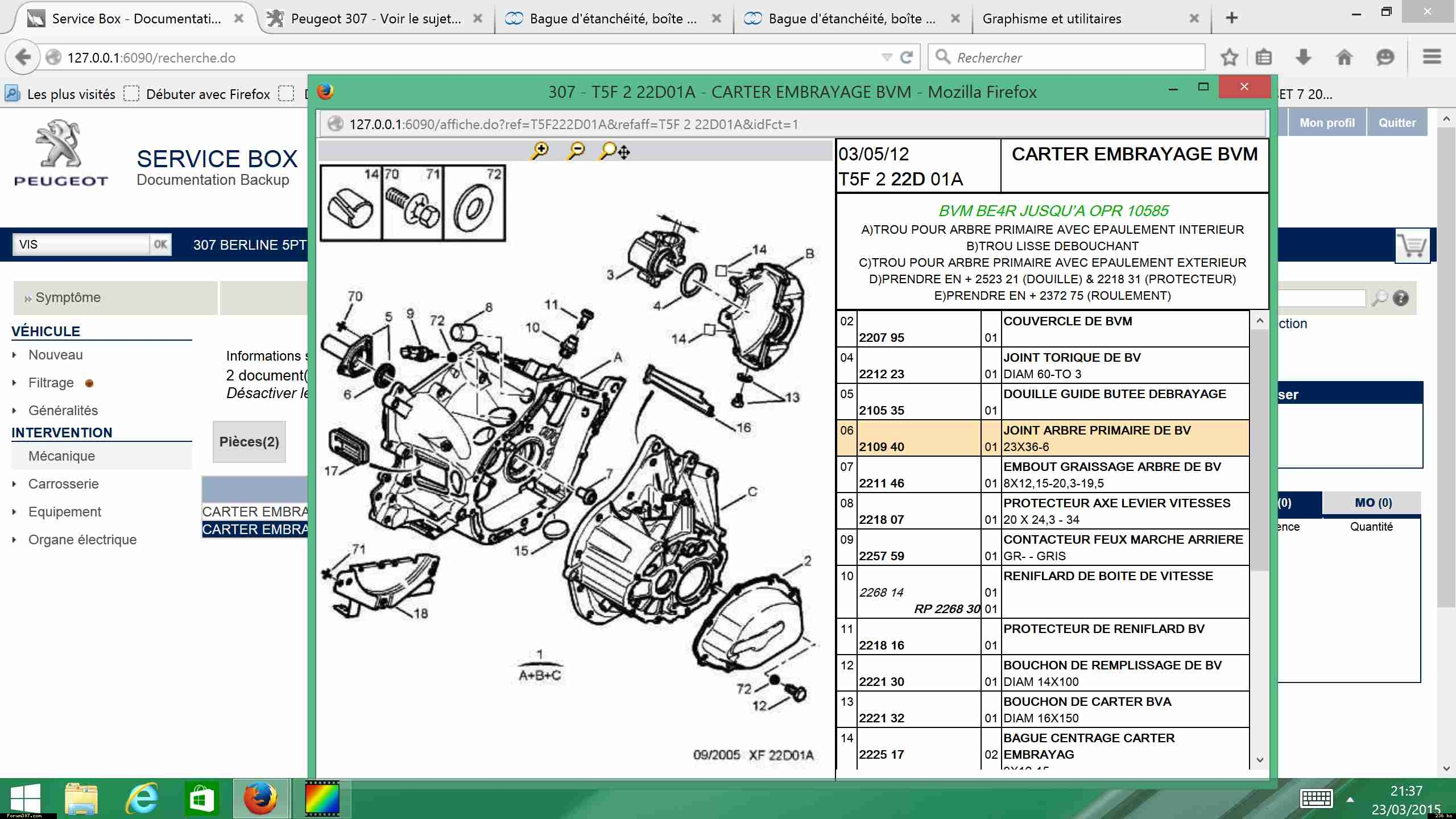Click the chat smiley toolbar icon
Image resolution: width=1456 pixels, height=819 pixels.
click(1385, 57)
